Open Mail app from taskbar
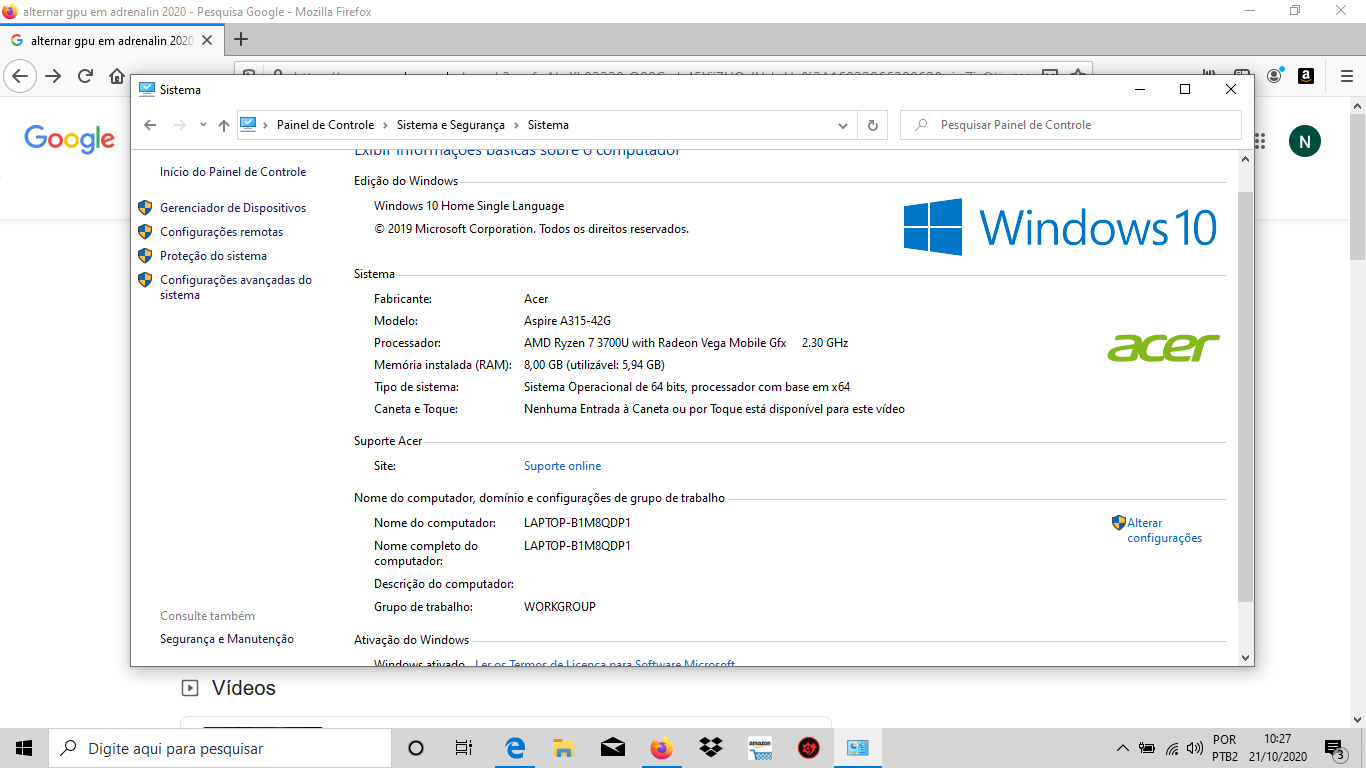 (x=612, y=748)
